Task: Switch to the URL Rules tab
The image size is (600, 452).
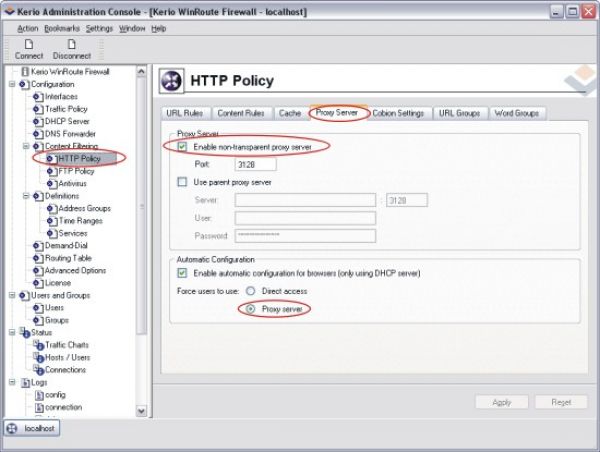Action: [x=185, y=113]
